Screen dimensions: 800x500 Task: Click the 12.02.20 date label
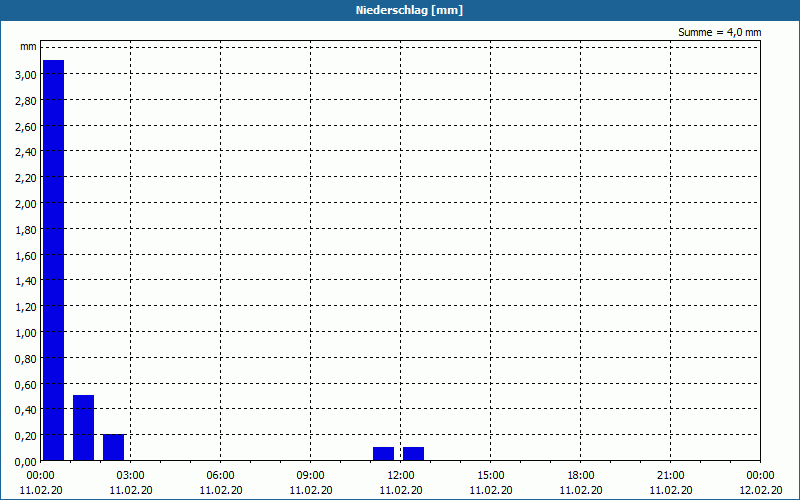(761, 490)
